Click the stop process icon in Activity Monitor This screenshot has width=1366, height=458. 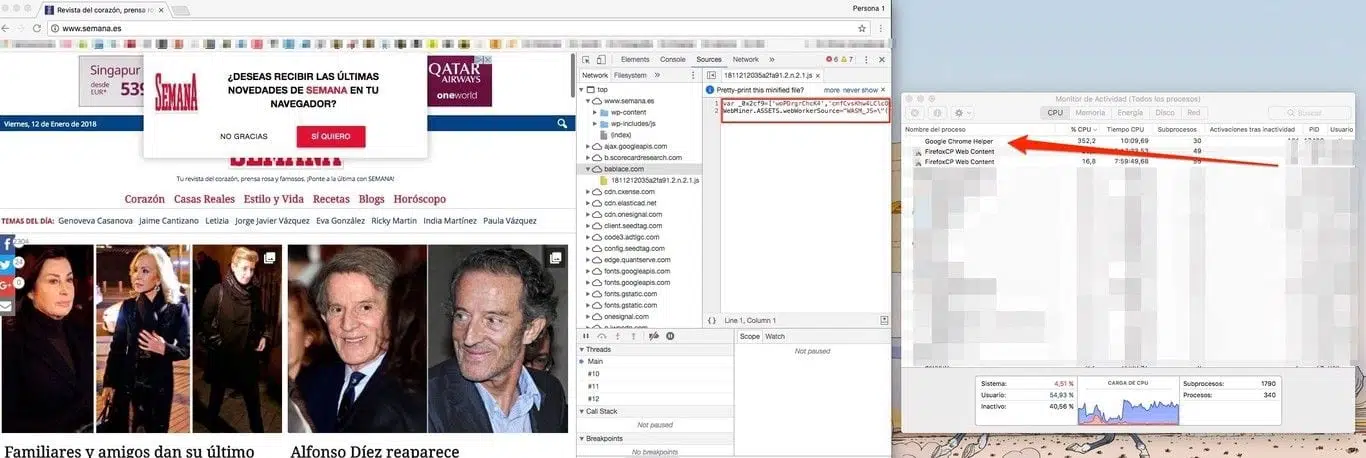tap(917, 113)
